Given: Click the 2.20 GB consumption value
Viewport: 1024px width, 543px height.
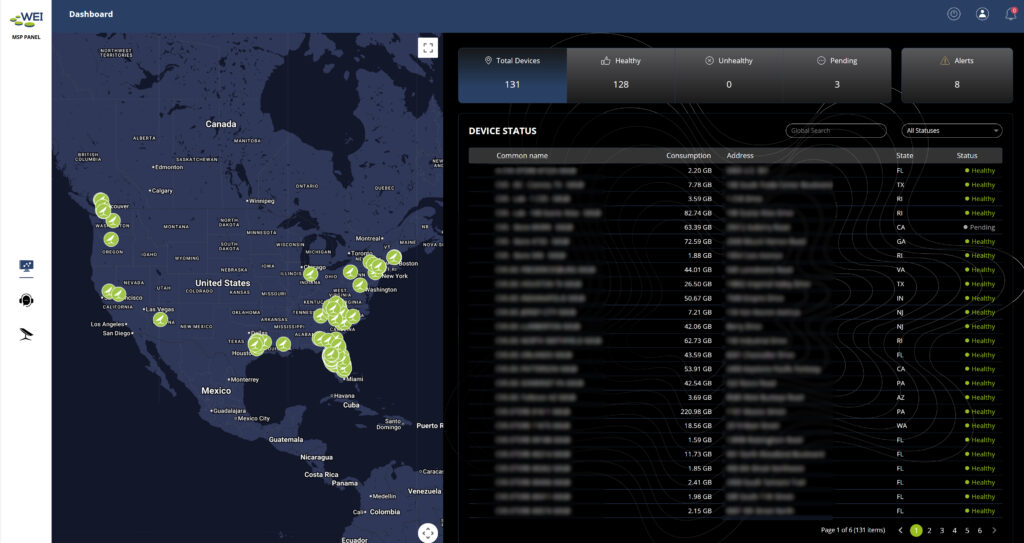Looking at the screenshot, I should click(699, 171).
